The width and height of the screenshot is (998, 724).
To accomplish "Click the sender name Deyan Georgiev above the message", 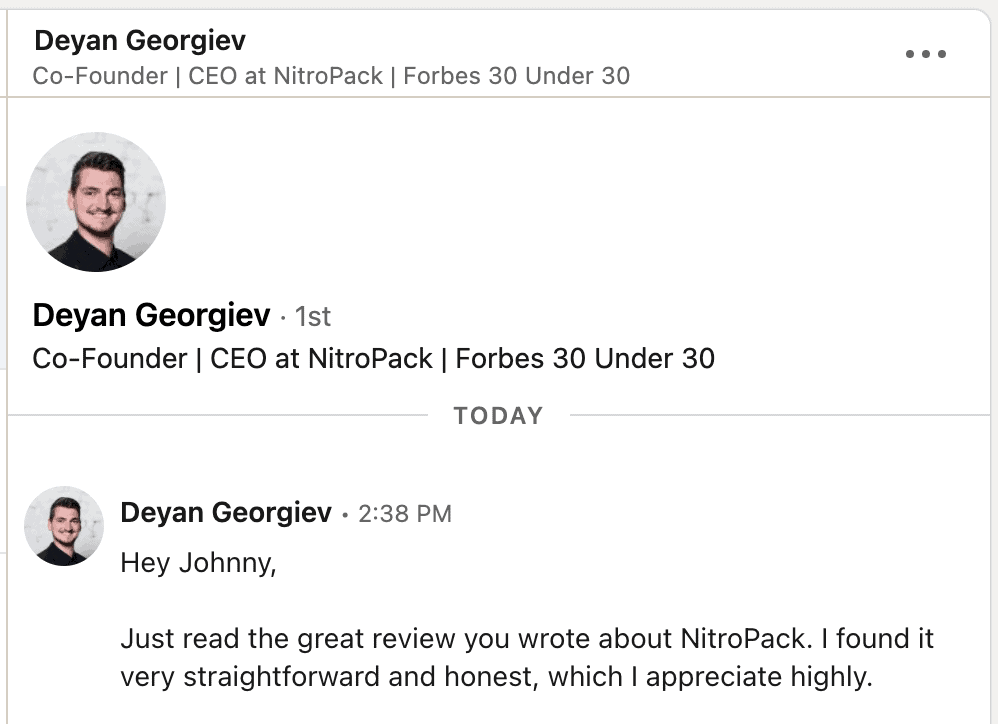I will point(226,513).
